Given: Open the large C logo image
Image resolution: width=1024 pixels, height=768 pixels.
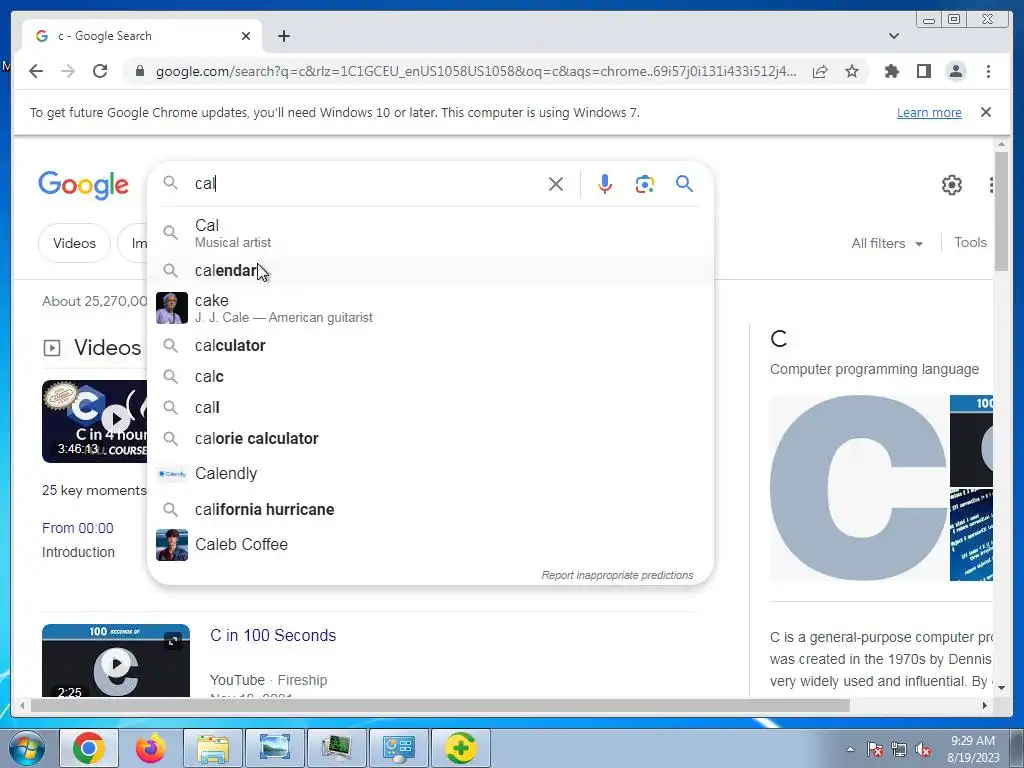Looking at the screenshot, I should 858,488.
